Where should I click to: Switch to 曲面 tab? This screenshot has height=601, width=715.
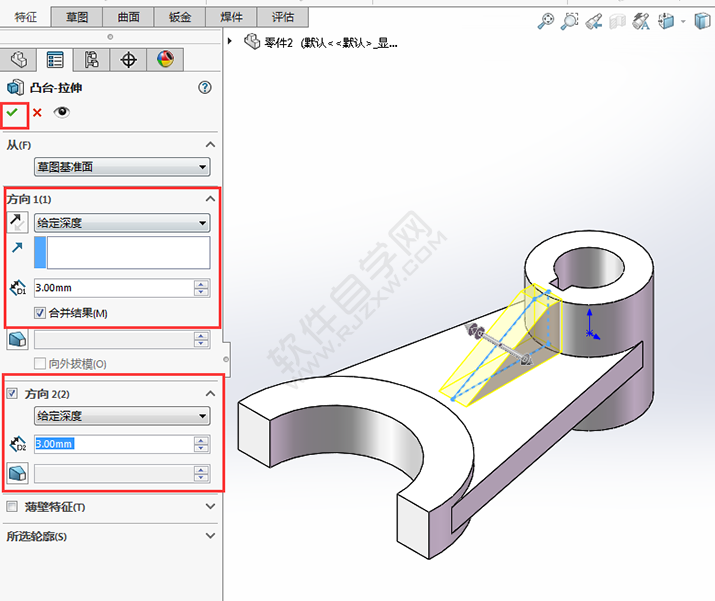click(x=128, y=17)
